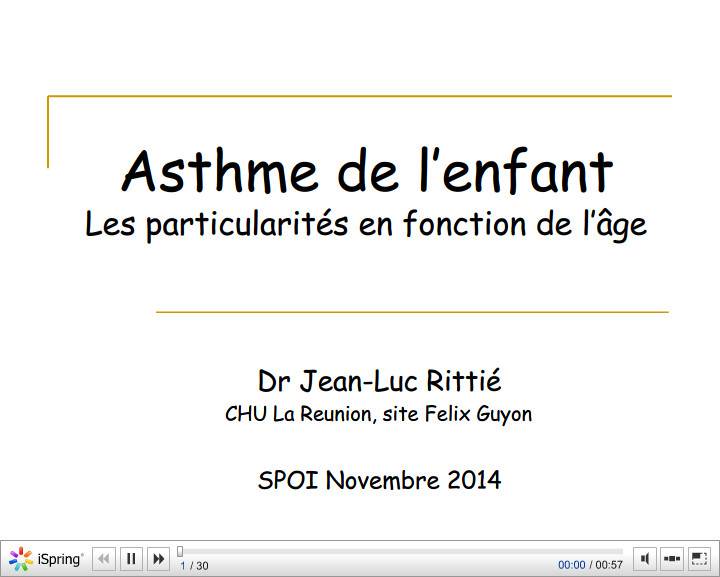
Task: Click the progress slider handle at the start
Action: 180,551
